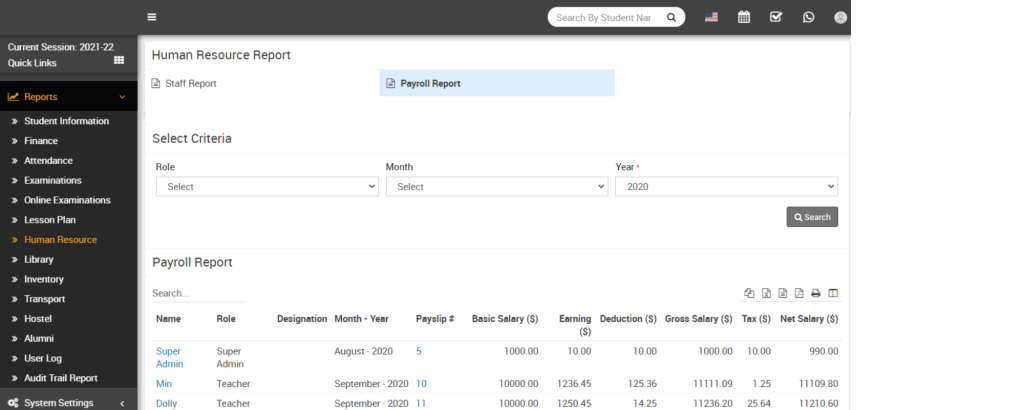
Task: Open Transport reports in sidebar
Action: tap(44, 299)
